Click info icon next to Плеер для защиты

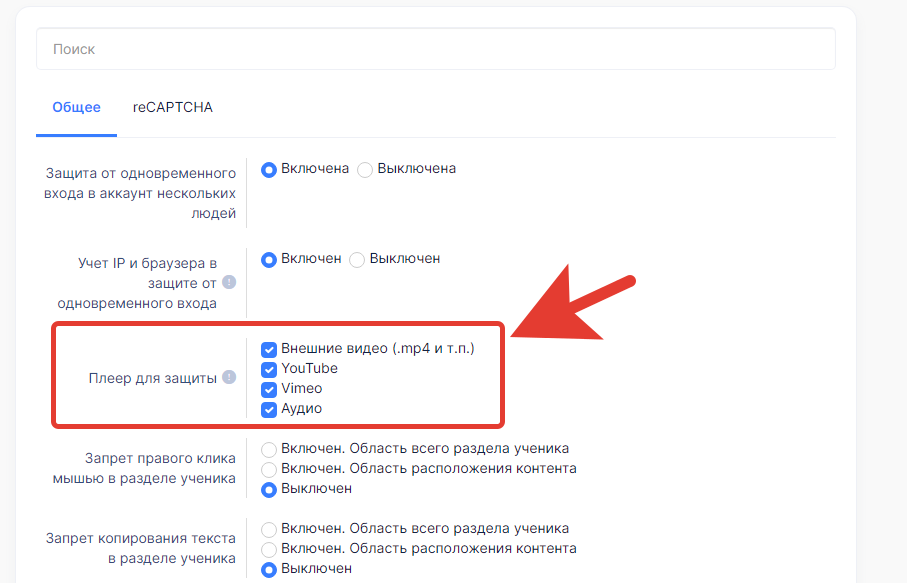(229, 377)
